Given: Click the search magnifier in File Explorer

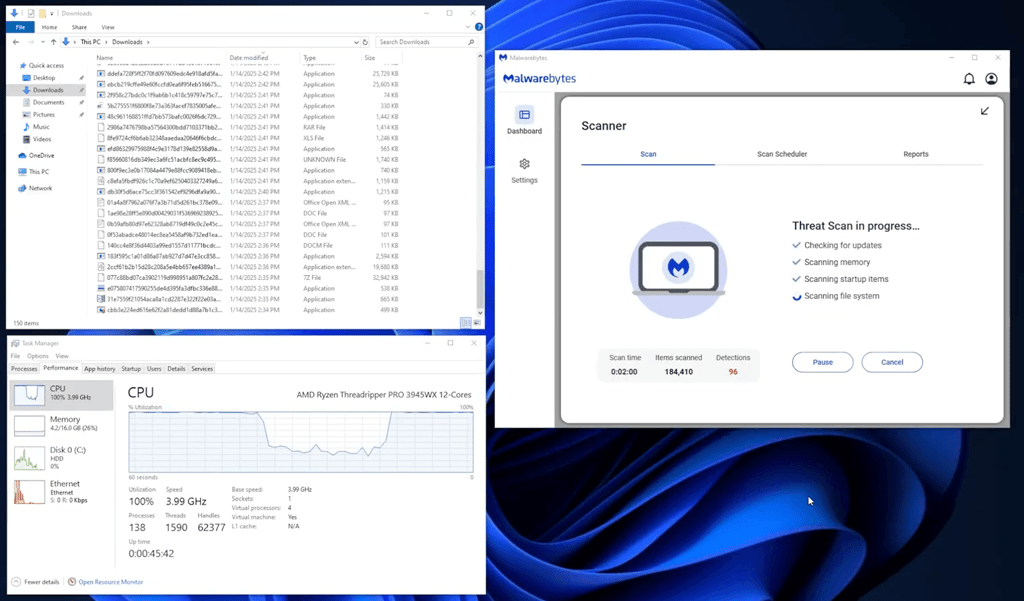Looking at the screenshot, I should [471, 42].
